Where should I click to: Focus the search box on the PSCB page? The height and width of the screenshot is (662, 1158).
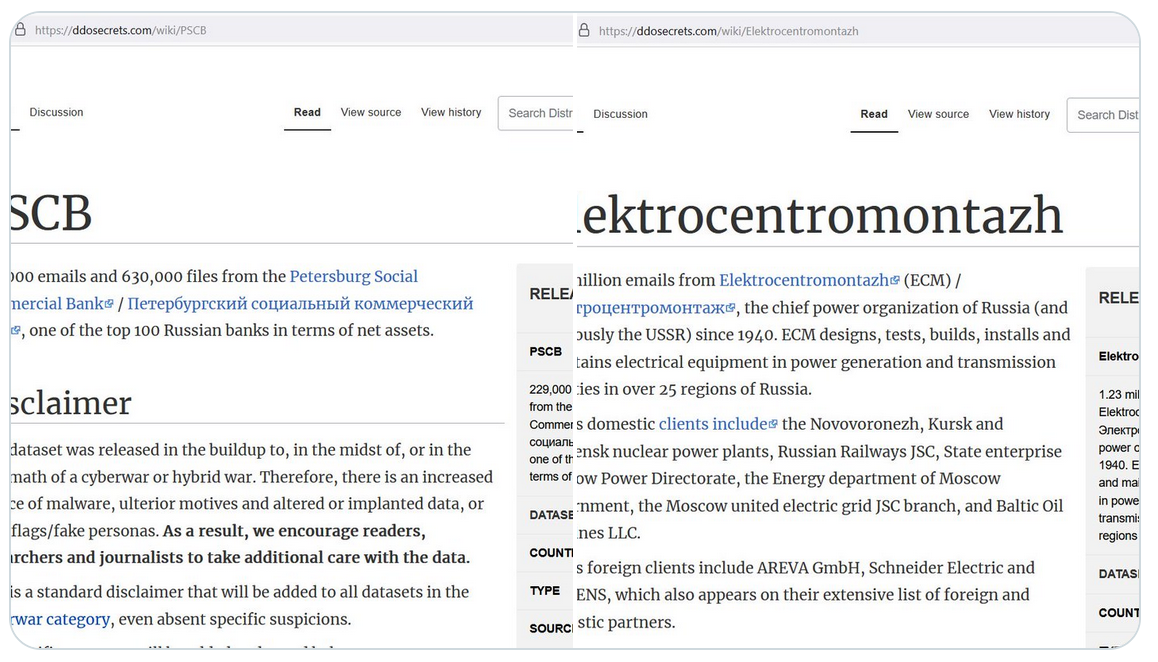tap(536, 113)
